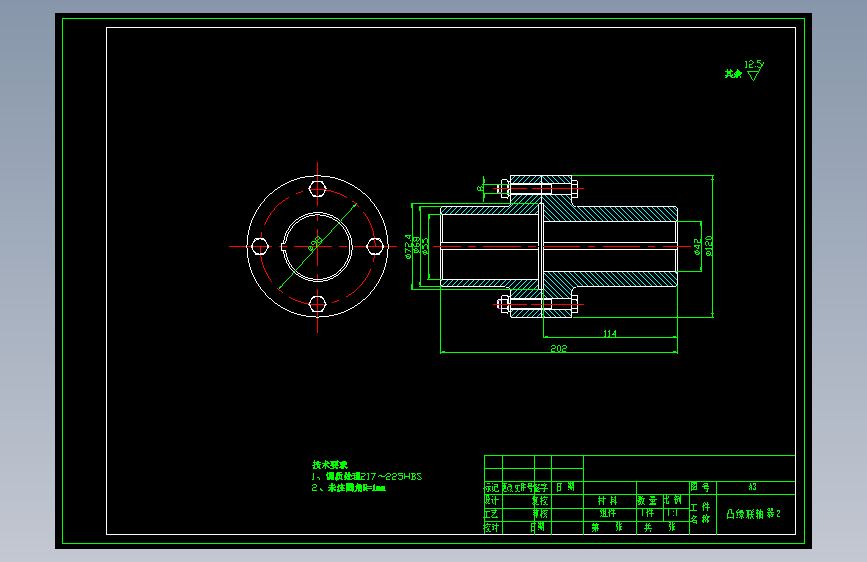This screenshot has width=867, height=562.
Task: Click the 比例 header cell
Action: (676, 501)
